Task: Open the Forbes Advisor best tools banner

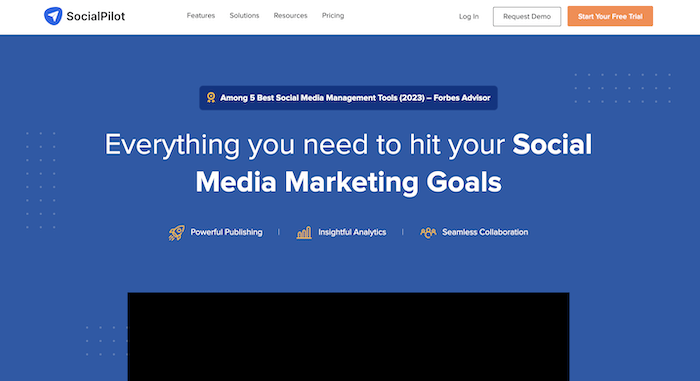Action: 348,98
